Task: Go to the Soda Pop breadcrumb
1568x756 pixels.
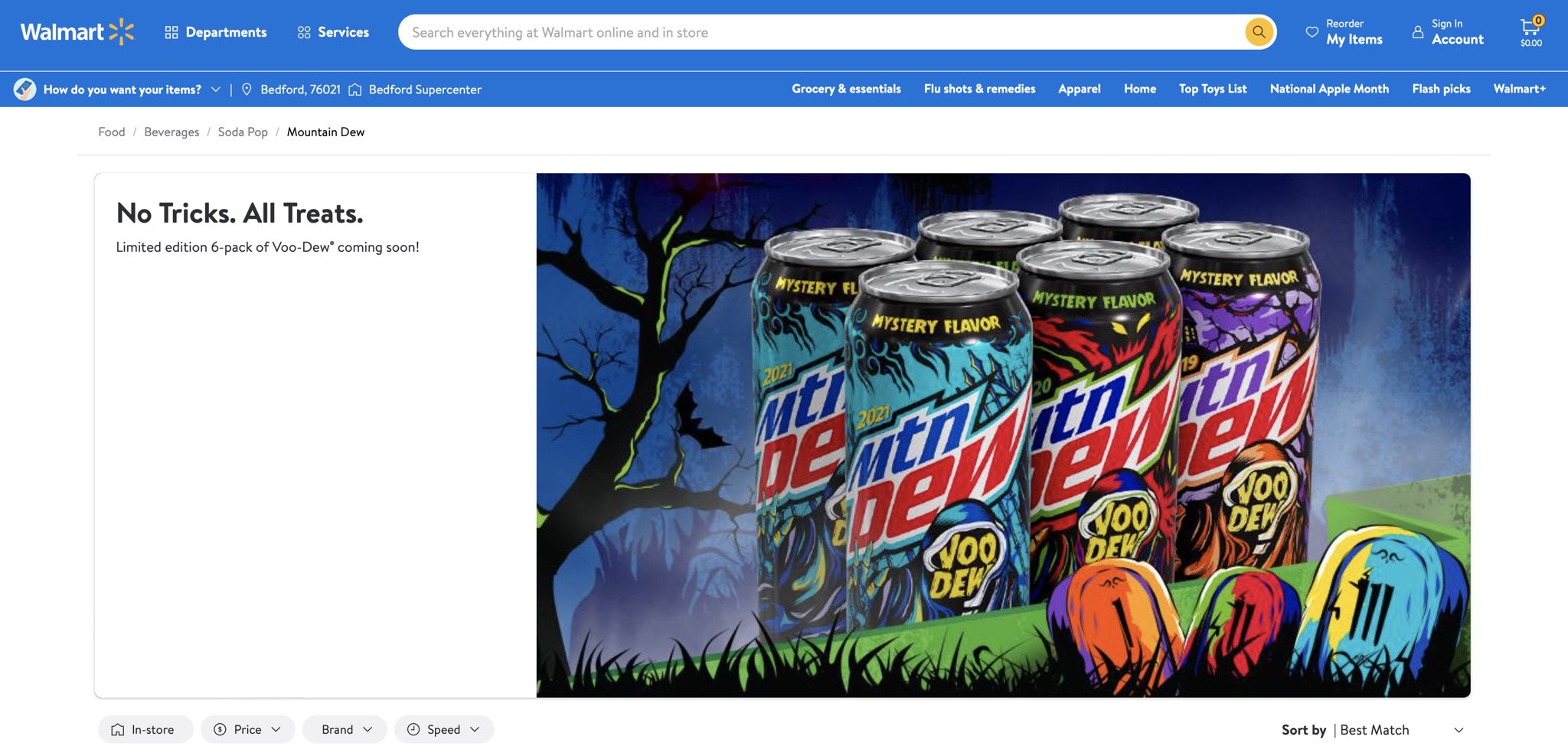Action: point(243,132)
